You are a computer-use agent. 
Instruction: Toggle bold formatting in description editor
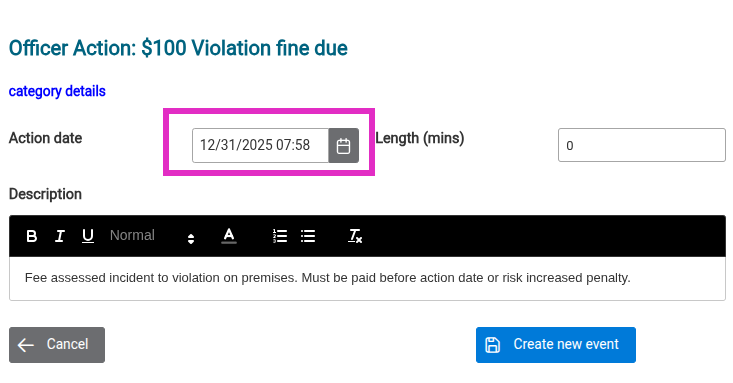[32, 236]
